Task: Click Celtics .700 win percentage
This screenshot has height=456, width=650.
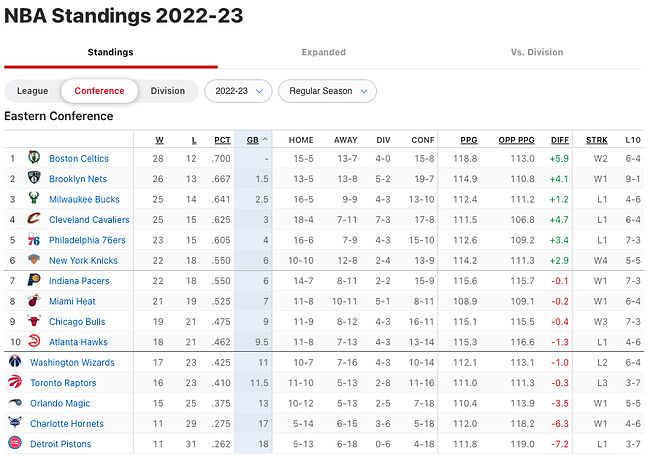Action: pyautogui.click(x=221, y=158)
